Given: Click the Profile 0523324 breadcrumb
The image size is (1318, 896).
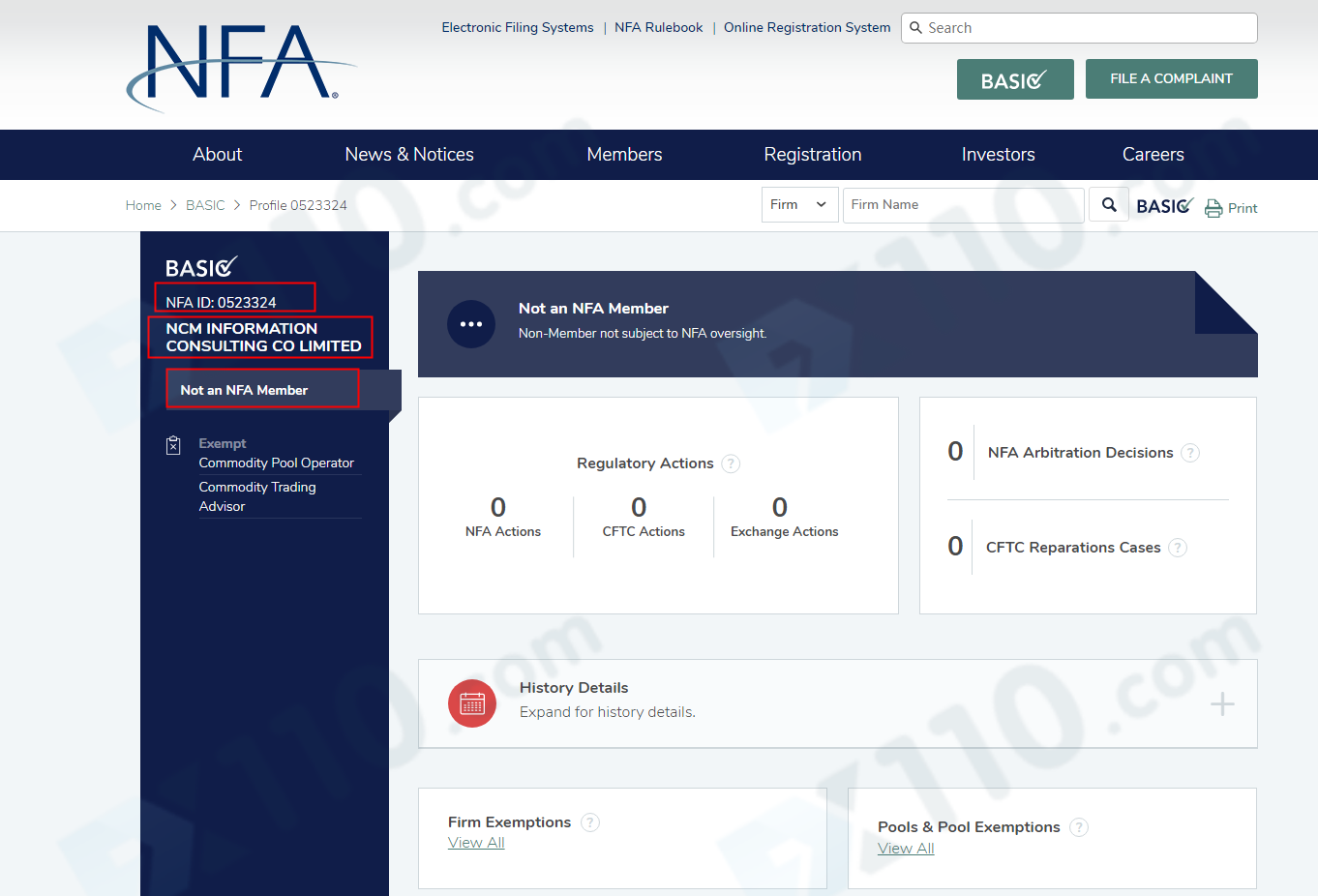Looking at the screenshot, I should pos(298,205).
